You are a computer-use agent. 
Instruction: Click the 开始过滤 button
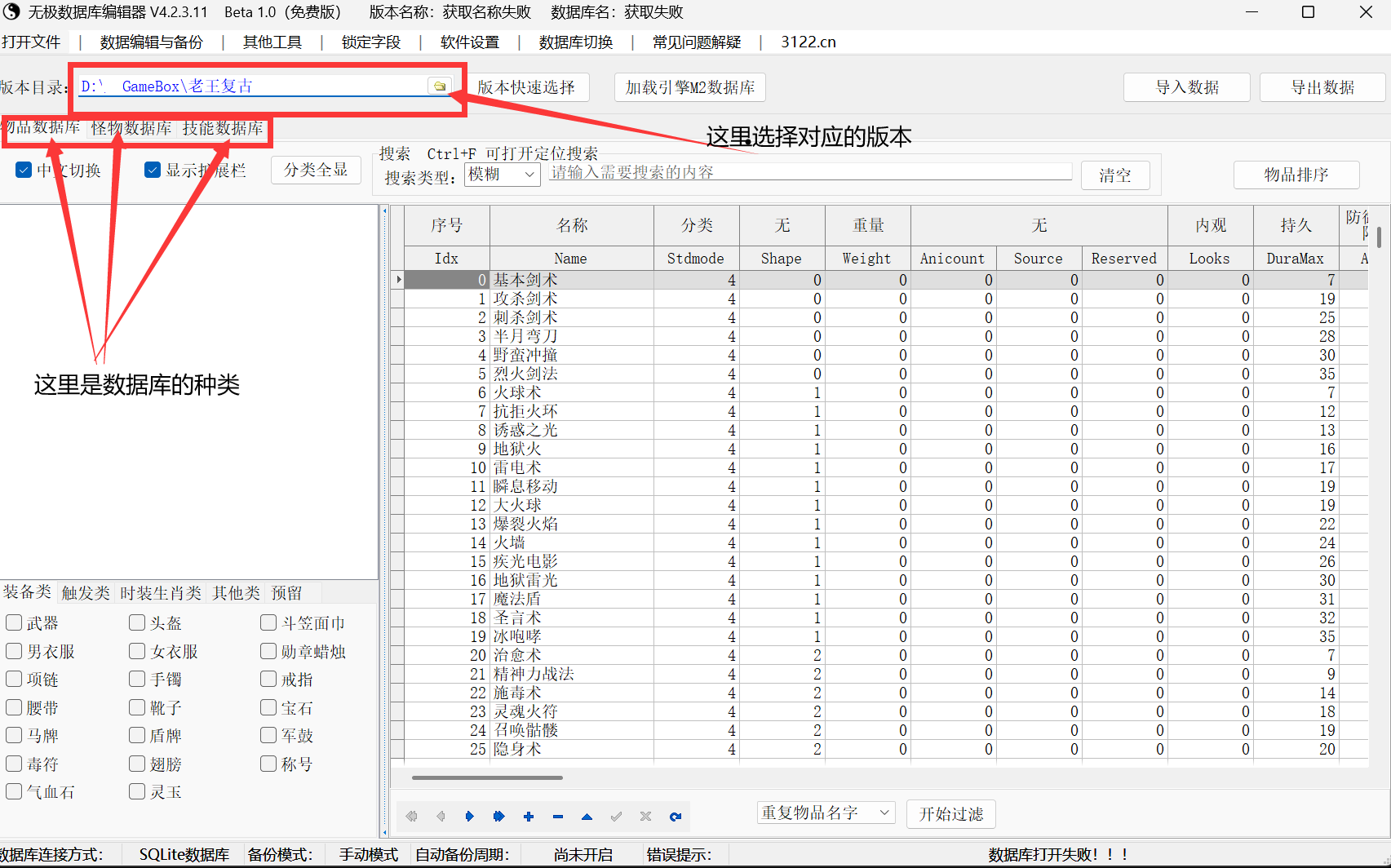[x=951, y=814]
